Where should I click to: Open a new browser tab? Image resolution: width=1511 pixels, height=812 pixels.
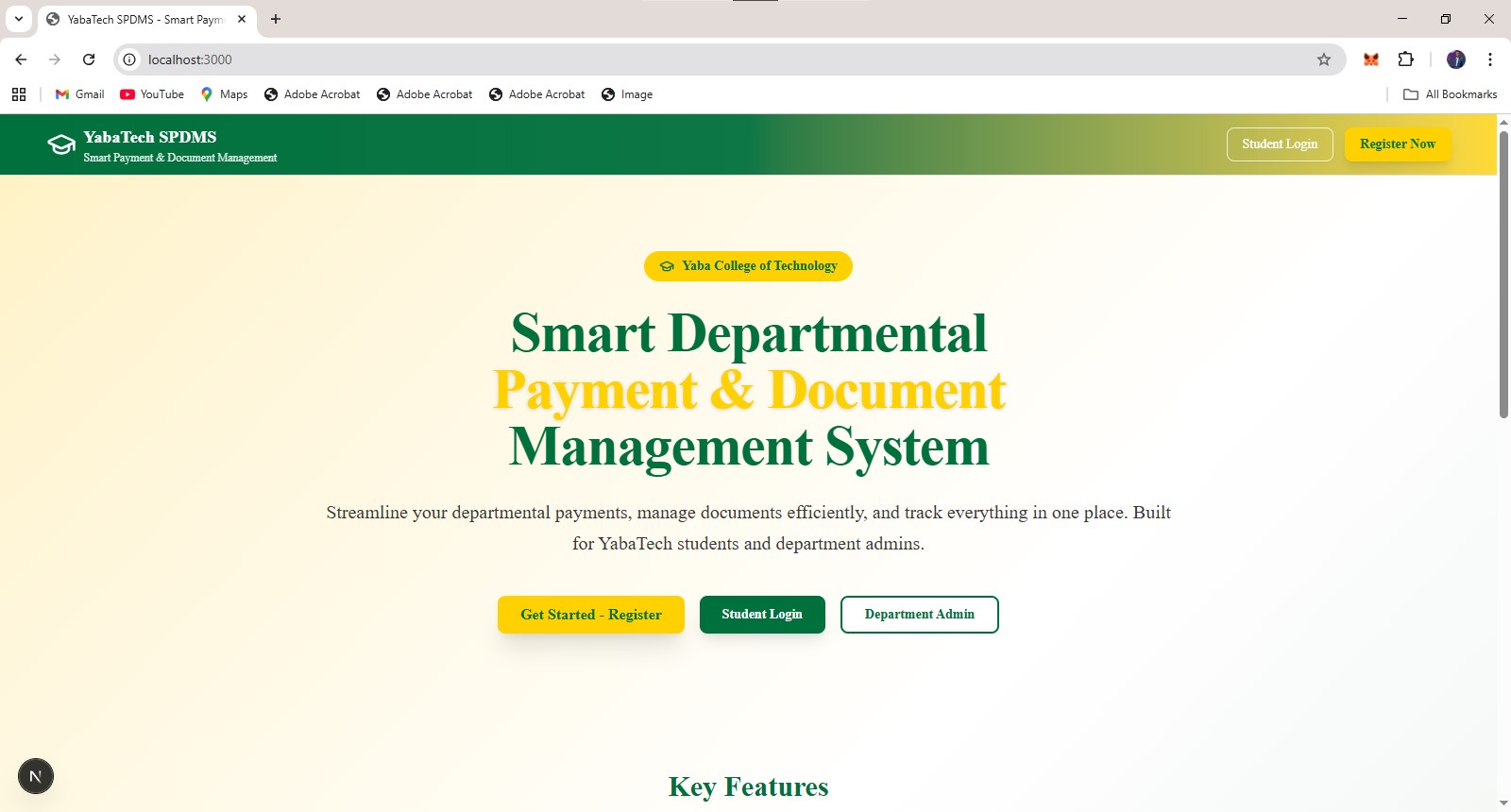(276, 19)
